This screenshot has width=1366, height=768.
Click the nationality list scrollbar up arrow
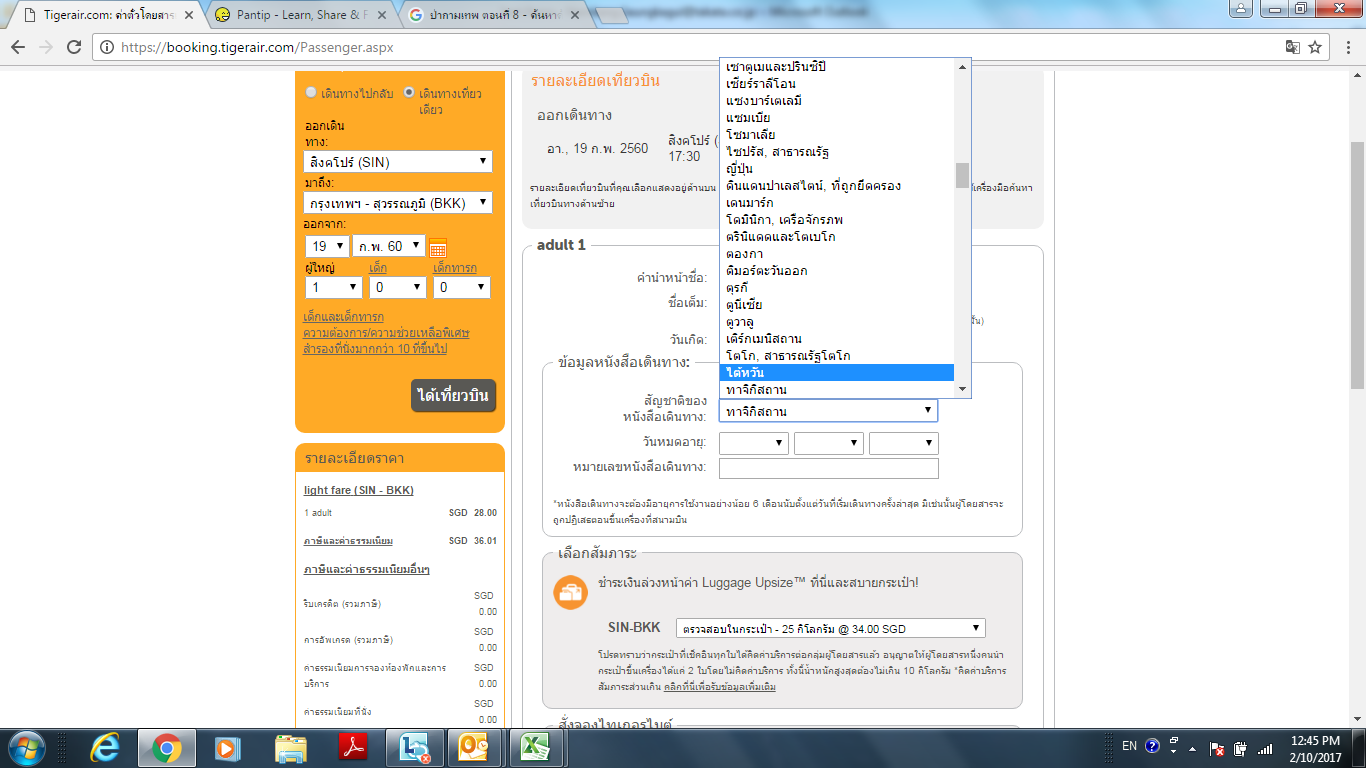point(963,66)
